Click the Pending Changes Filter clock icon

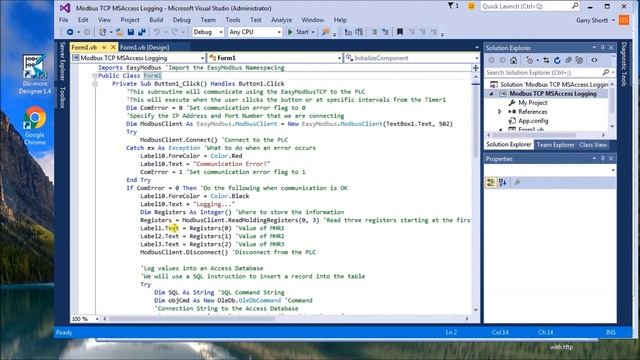tap(529, 60)
